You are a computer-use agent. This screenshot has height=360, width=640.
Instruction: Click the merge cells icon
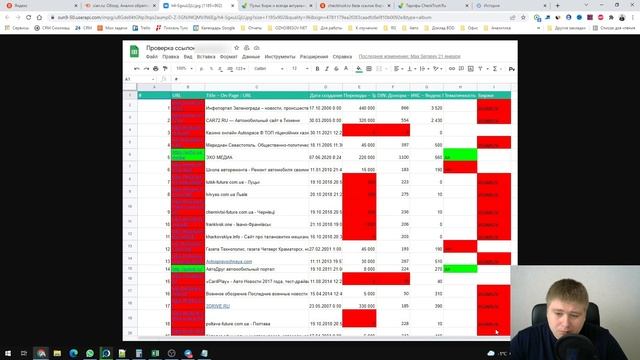[x=379, y=69]
